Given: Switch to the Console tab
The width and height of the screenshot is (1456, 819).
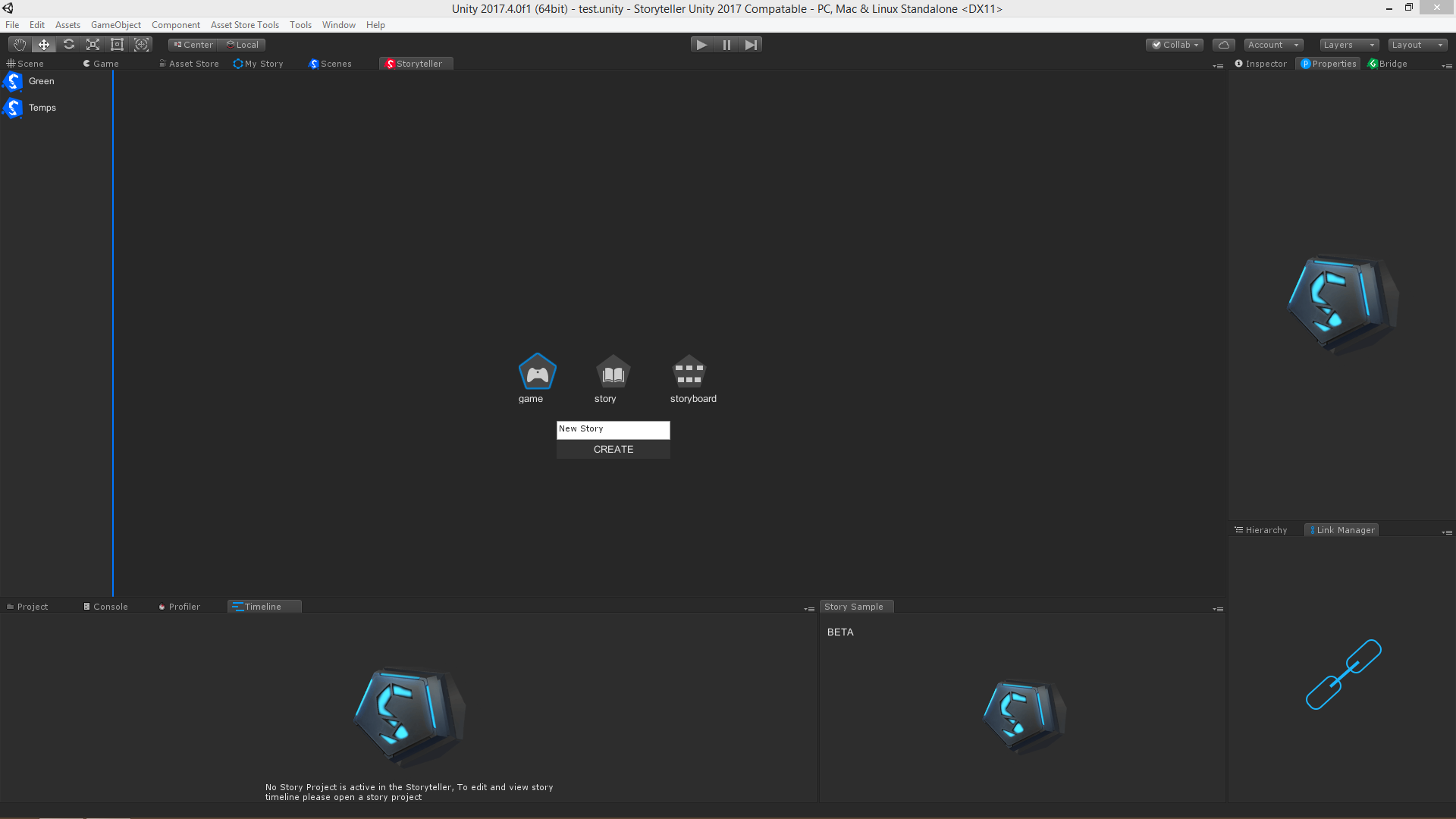Looking at the screenshot, I should coord(105,607).
